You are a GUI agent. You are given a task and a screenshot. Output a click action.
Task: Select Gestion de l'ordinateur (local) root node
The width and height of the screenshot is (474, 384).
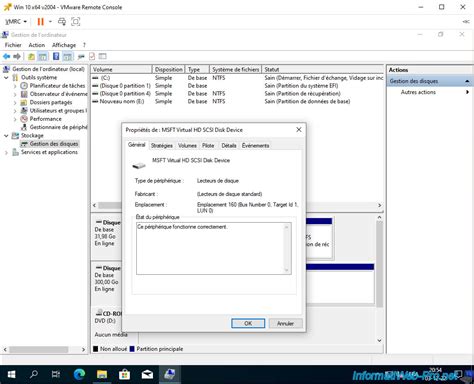(48, 69)
